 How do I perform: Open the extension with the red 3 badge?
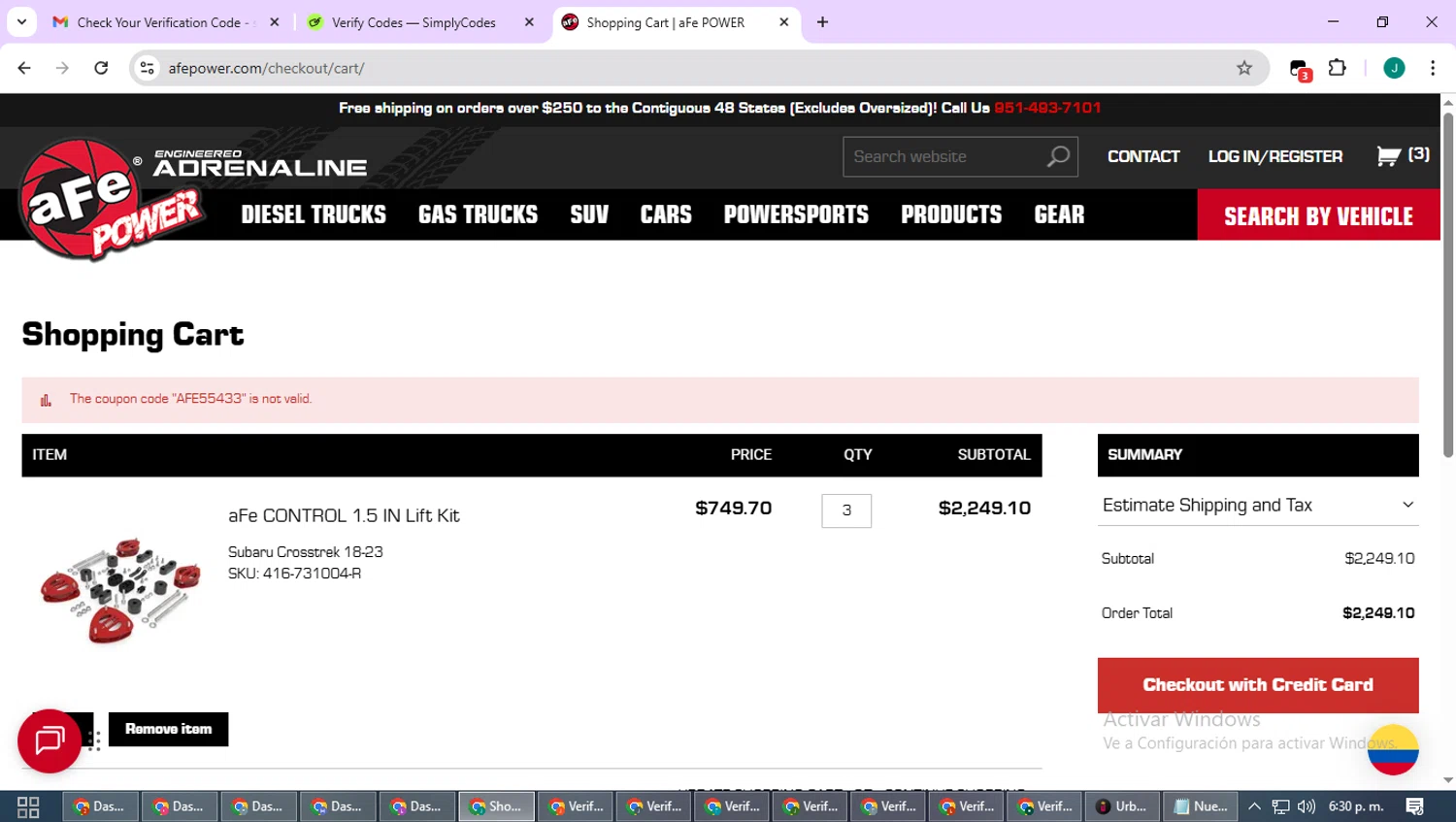[1300, 69]
